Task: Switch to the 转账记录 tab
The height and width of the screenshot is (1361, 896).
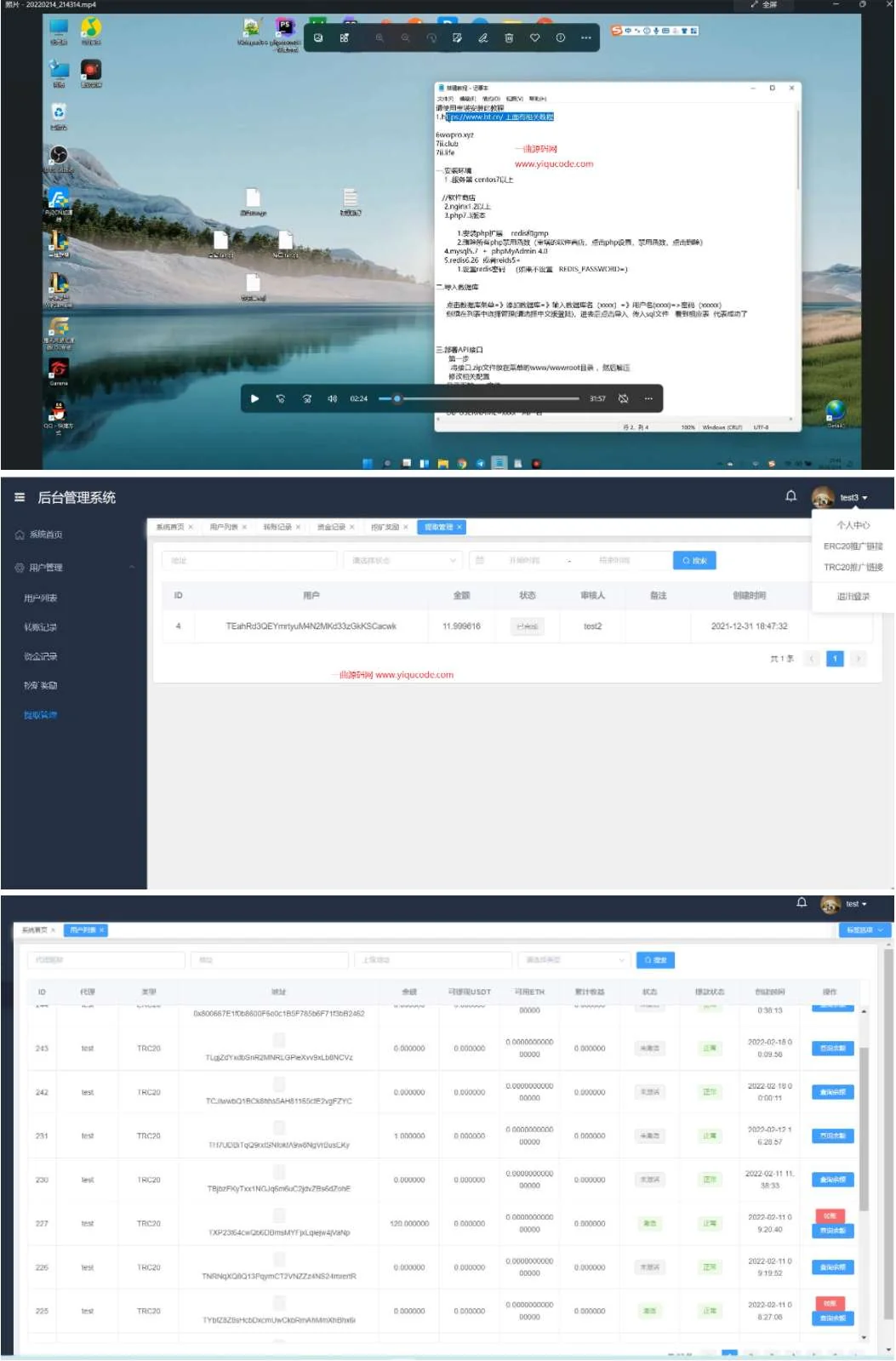Action: 277,527
